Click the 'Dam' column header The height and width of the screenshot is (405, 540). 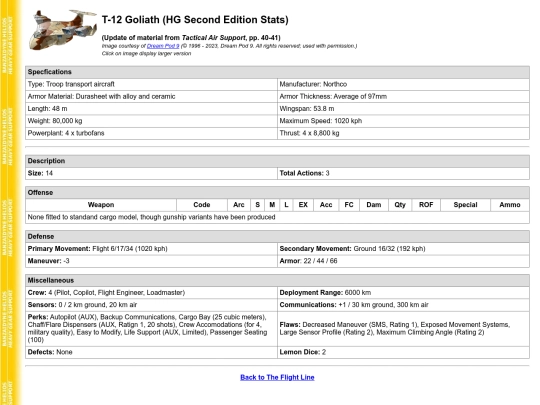[374, 205]
